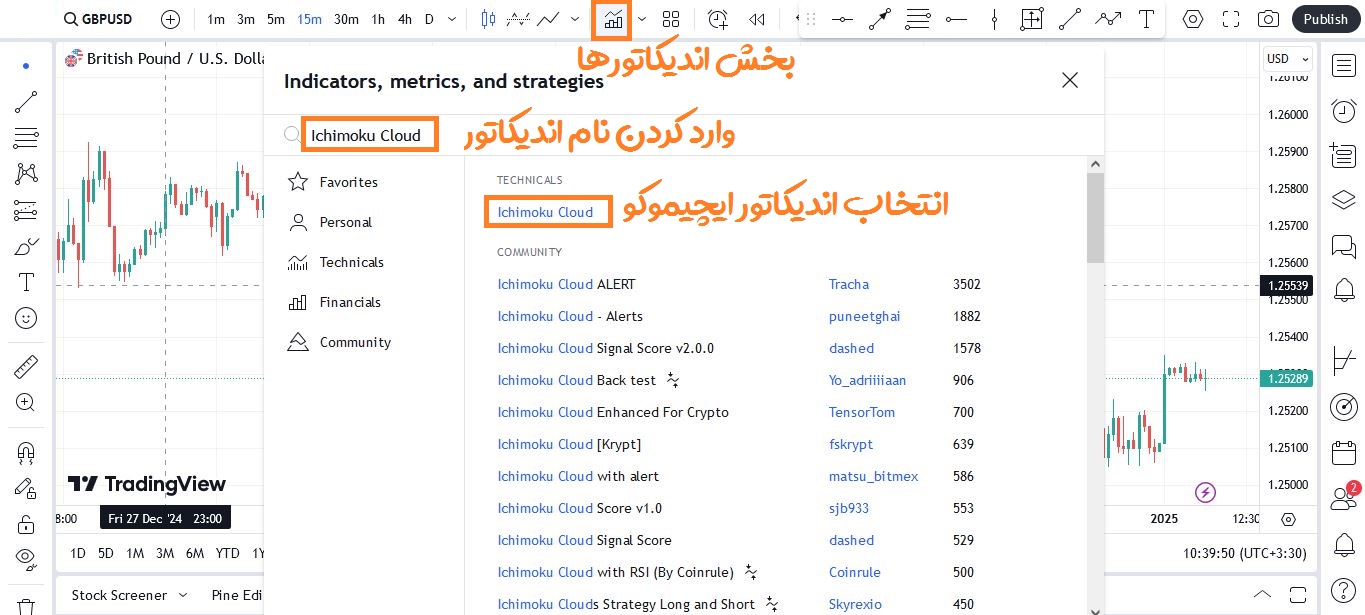Open chart settings hexagon icon
Image resolution: width=1365 pixels, height=615 pixels.
tap(1192, 19)
